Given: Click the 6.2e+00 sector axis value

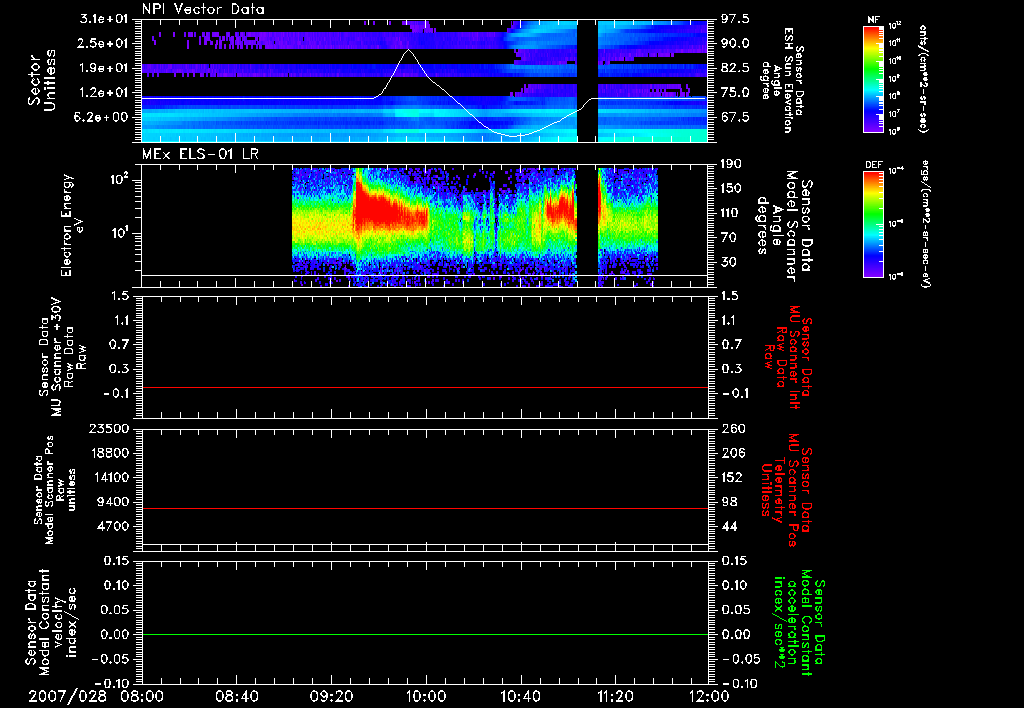Looking at the screenshot, I should pos(103,118).
